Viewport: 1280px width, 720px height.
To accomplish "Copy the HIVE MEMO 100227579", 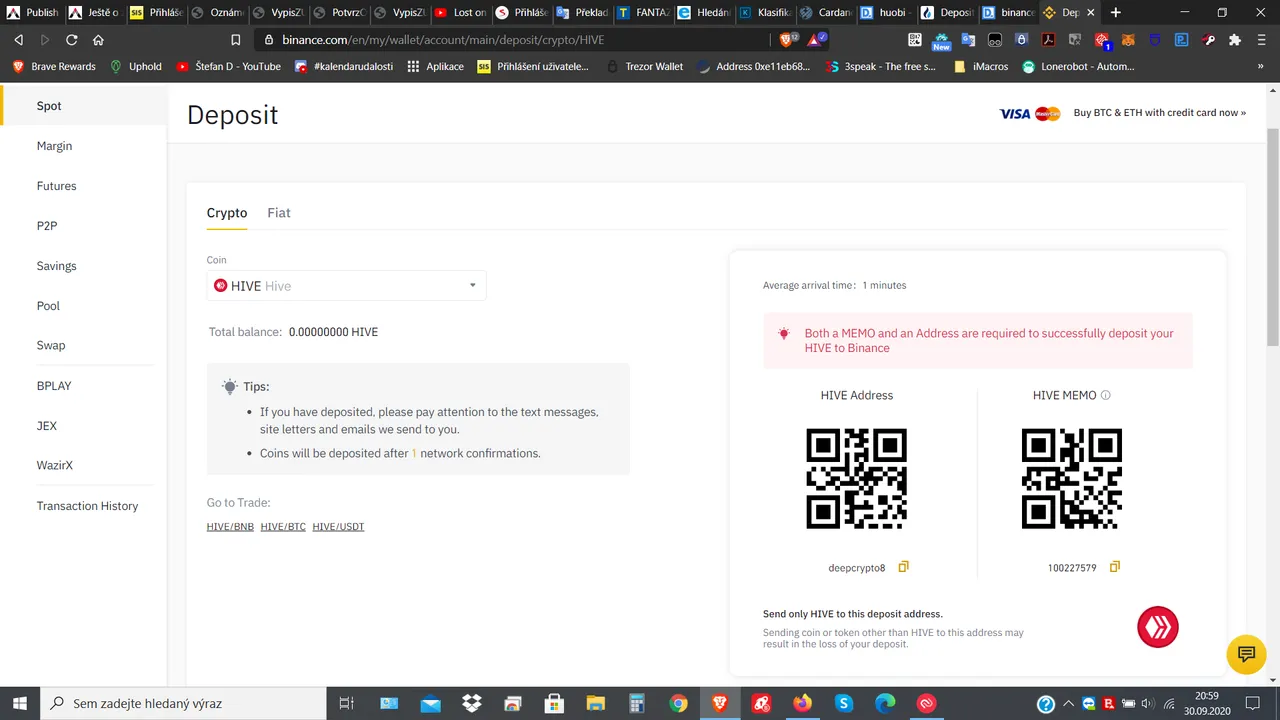I will pyautogui.click(x=1114, y=567).
